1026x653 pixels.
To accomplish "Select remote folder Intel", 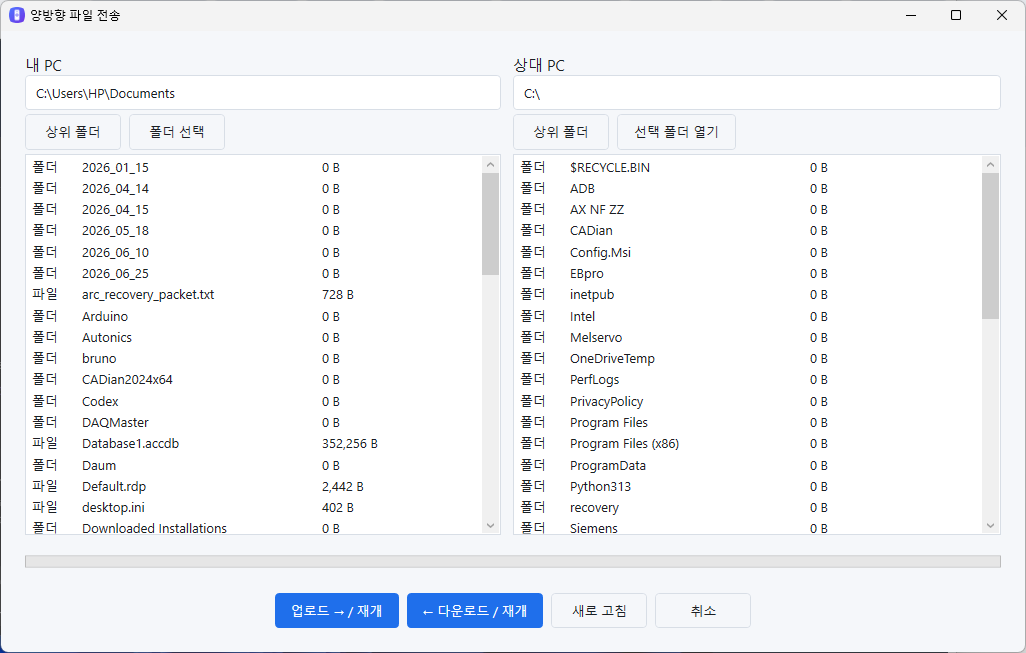I will pos(747,316).
